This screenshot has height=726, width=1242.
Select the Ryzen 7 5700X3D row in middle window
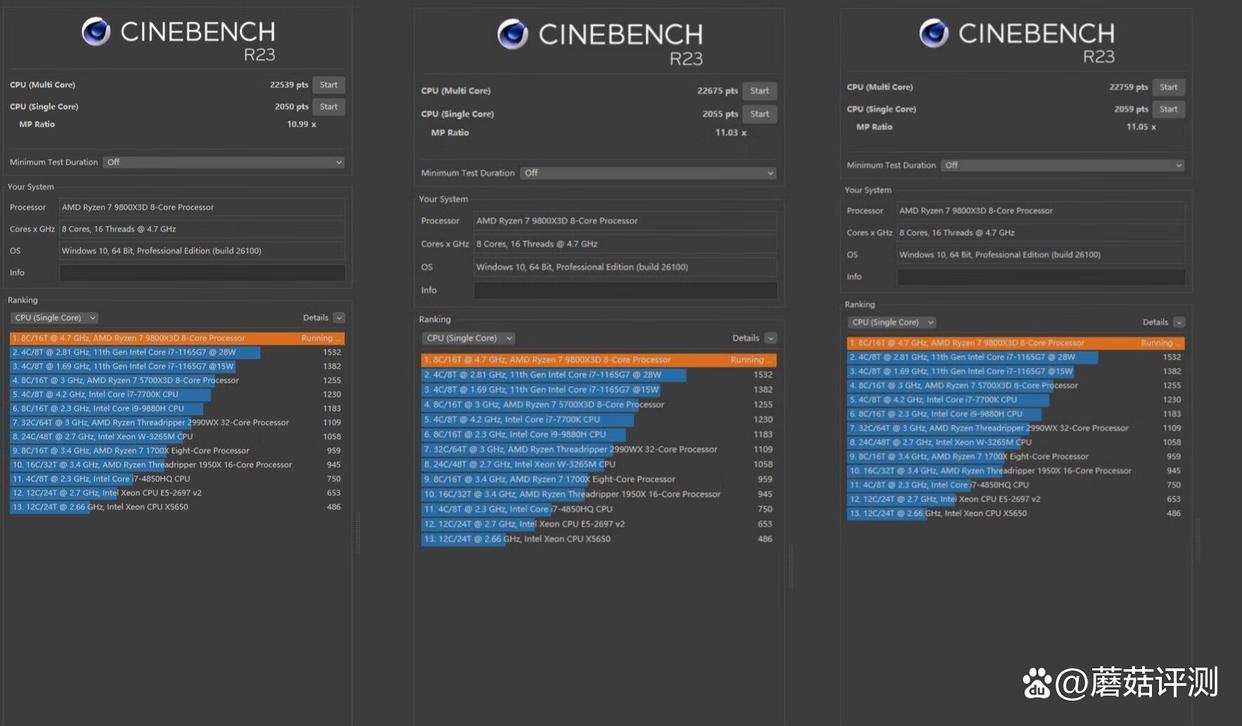[599, 404]
